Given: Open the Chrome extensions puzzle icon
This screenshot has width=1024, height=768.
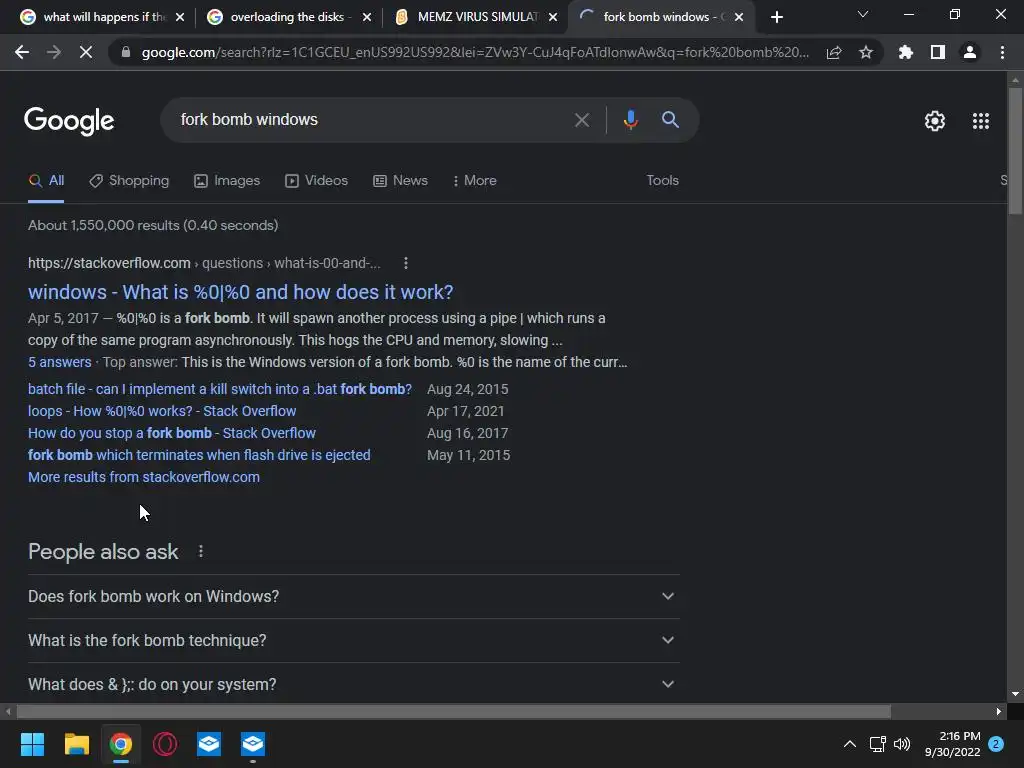Looking at the screenshot, I should pos(905,52).
